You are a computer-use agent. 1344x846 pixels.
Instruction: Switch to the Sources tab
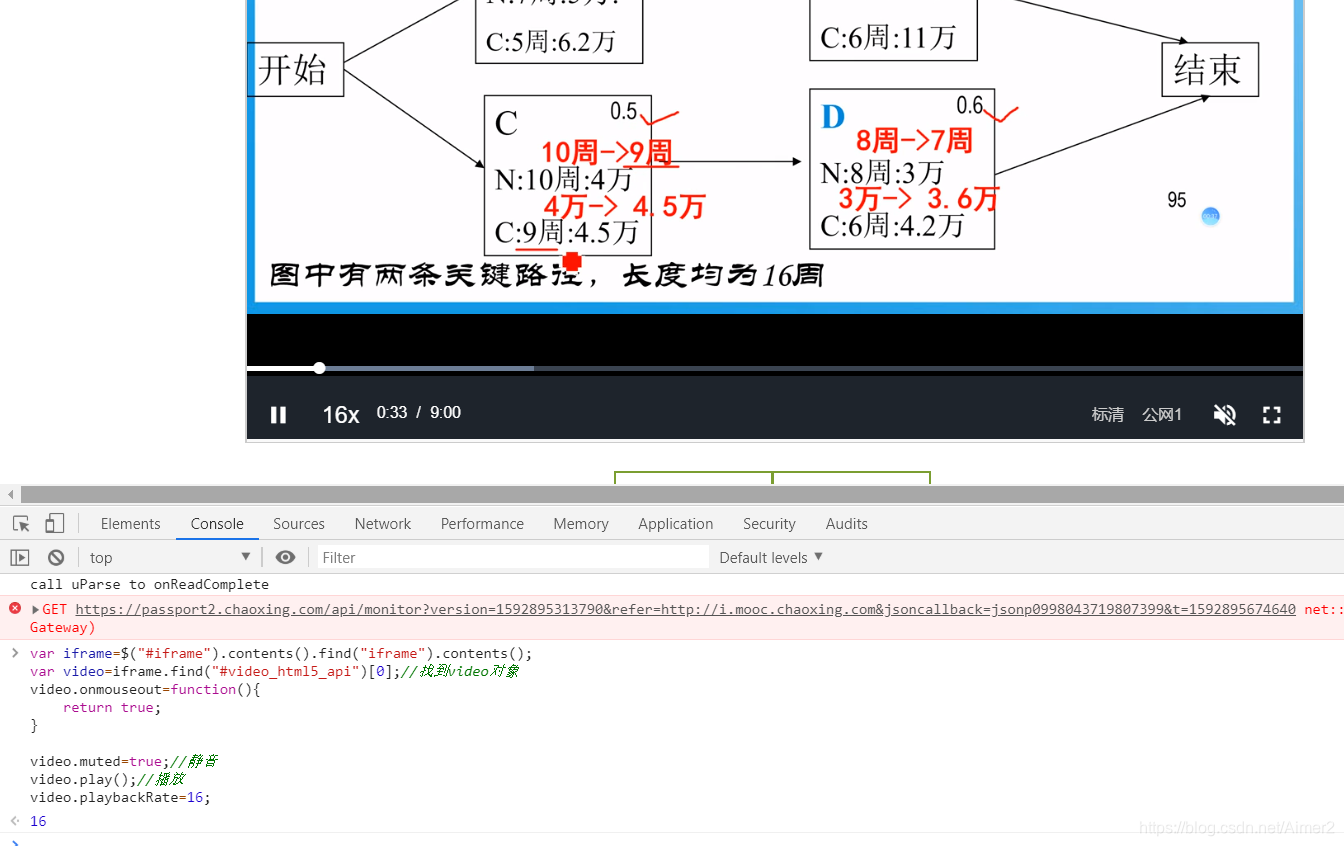click(x=298, y=523)
